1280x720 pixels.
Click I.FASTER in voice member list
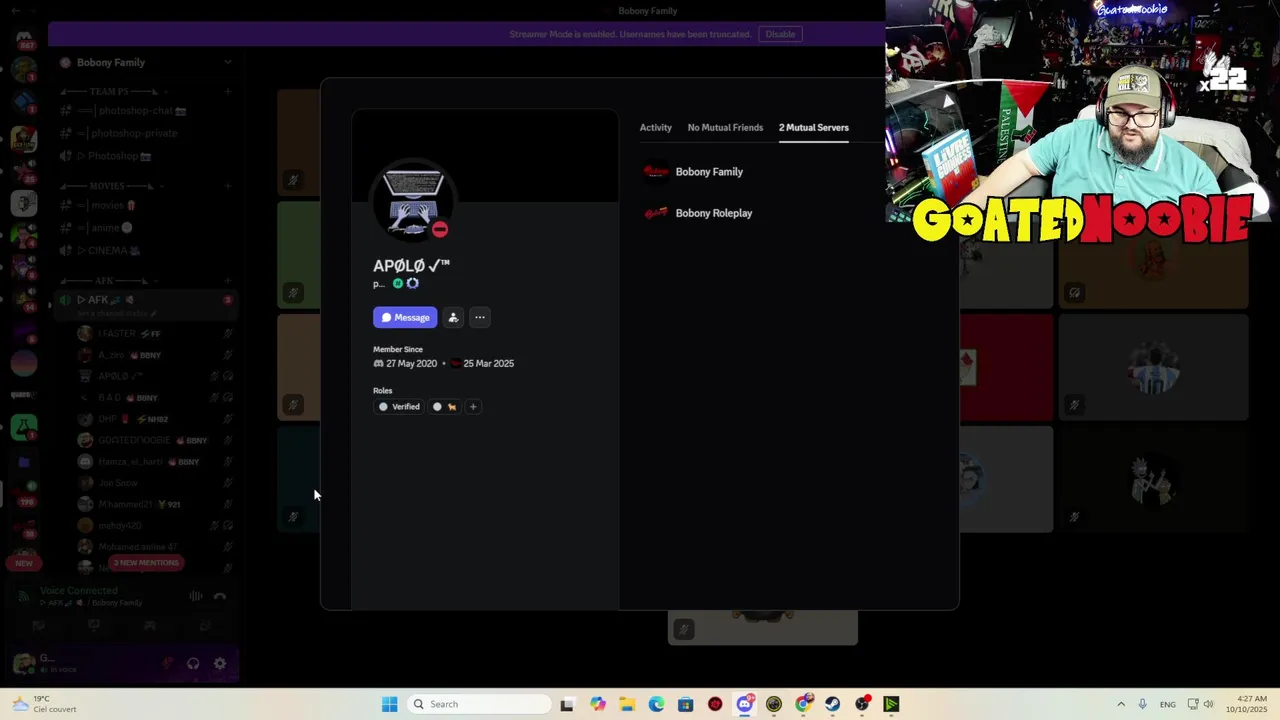click(155, 334)
